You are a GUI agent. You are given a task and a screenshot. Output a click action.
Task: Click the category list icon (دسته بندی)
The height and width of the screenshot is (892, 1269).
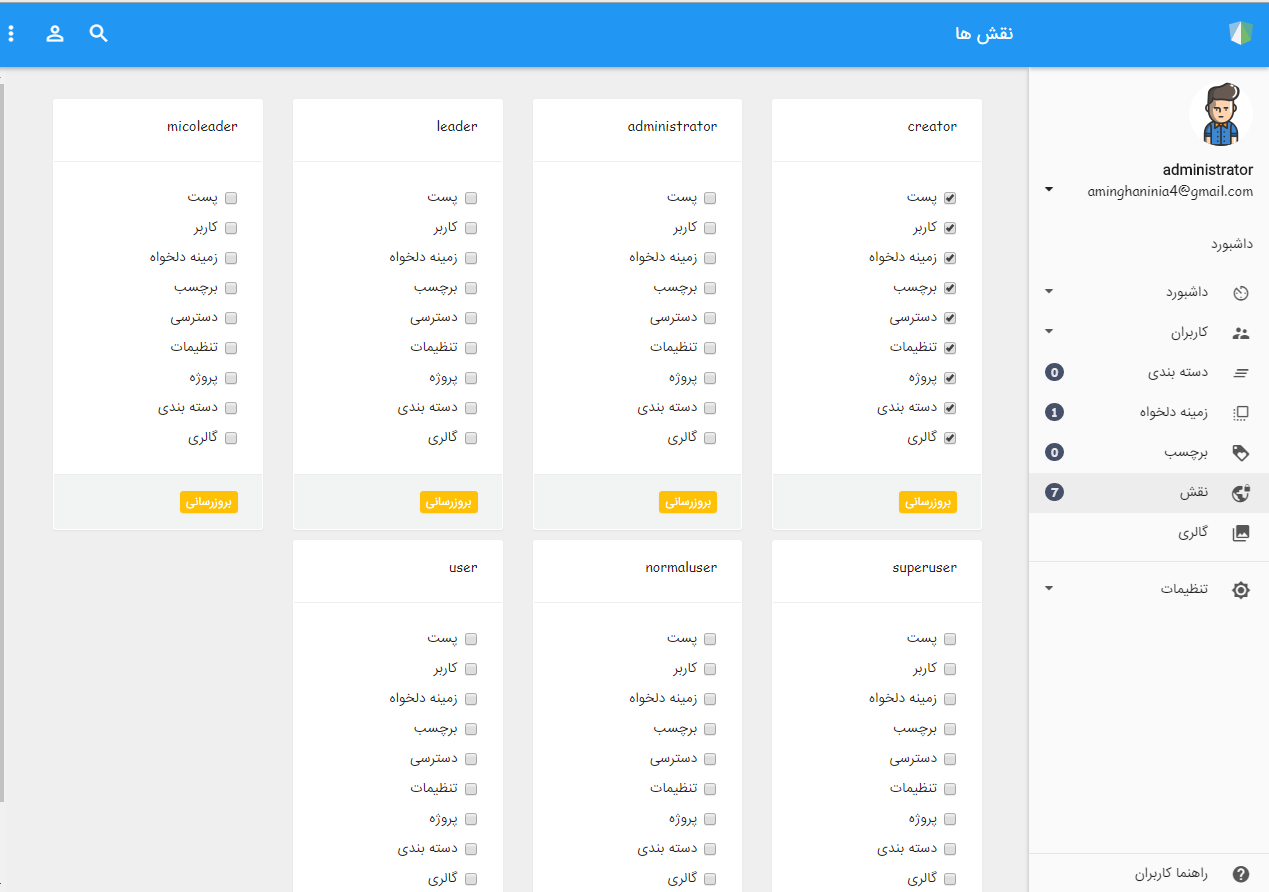[1241, 373]
